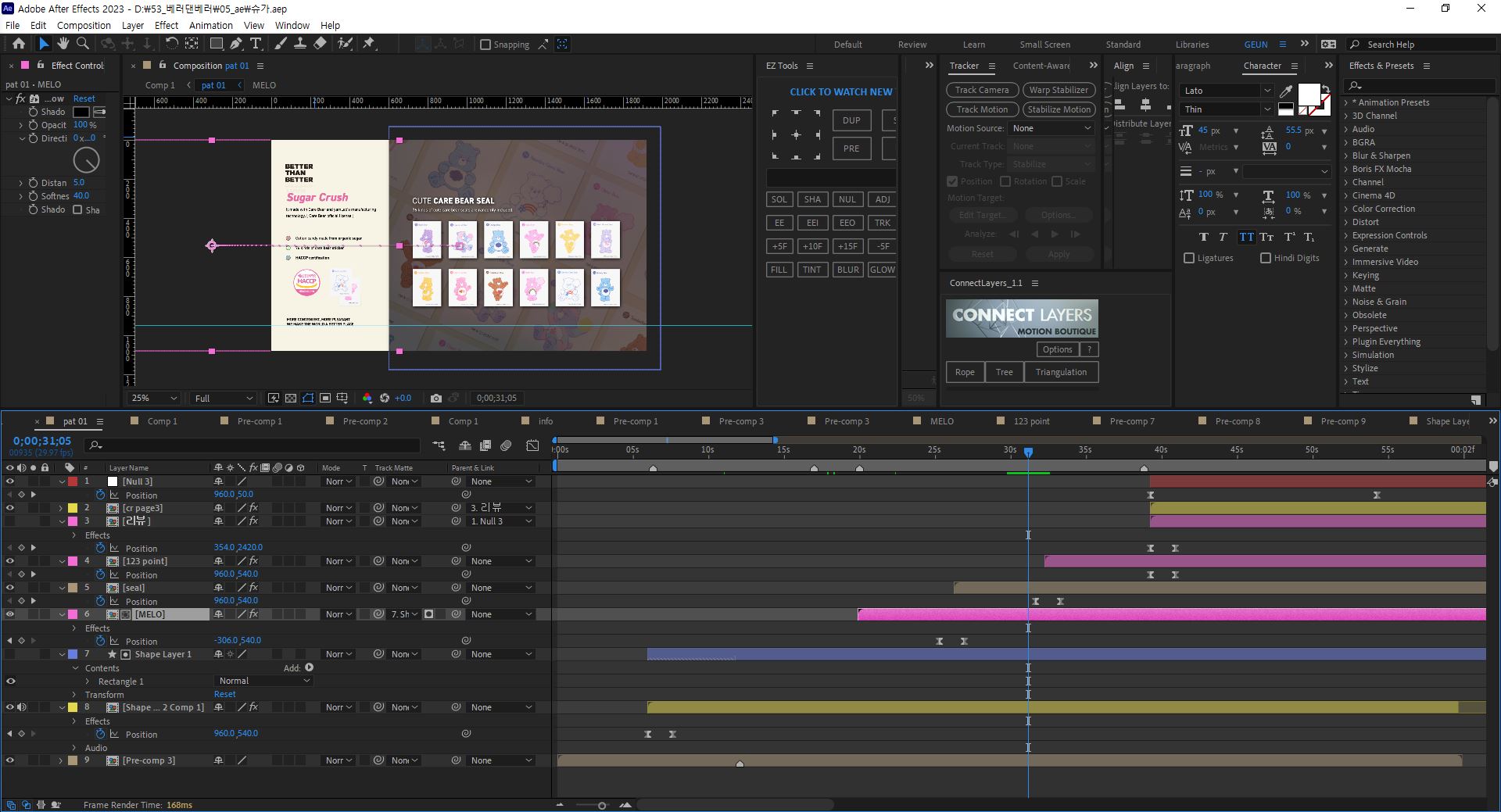Select the Horizontal Type tool
The width and height of the screenshot is (1501, 812).
click(256, 44)
